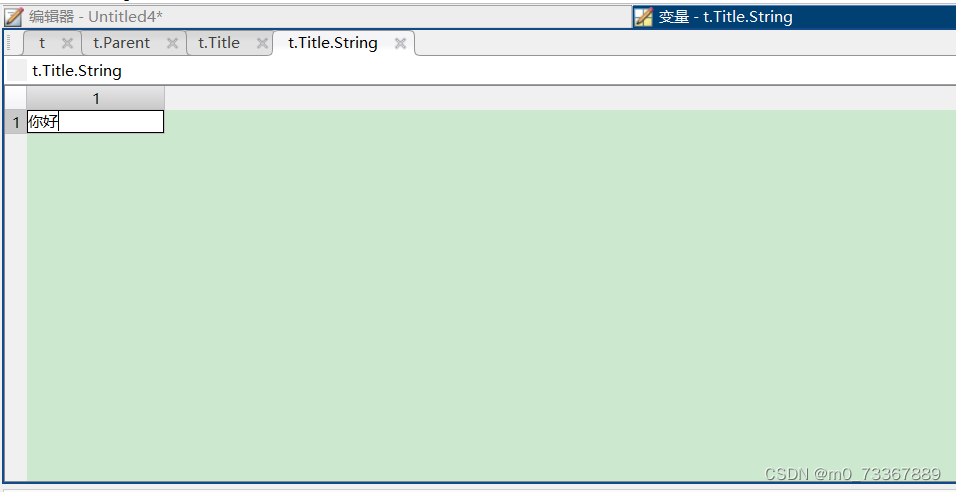Close the t.Title tab
956x492 pixels.
262,43
